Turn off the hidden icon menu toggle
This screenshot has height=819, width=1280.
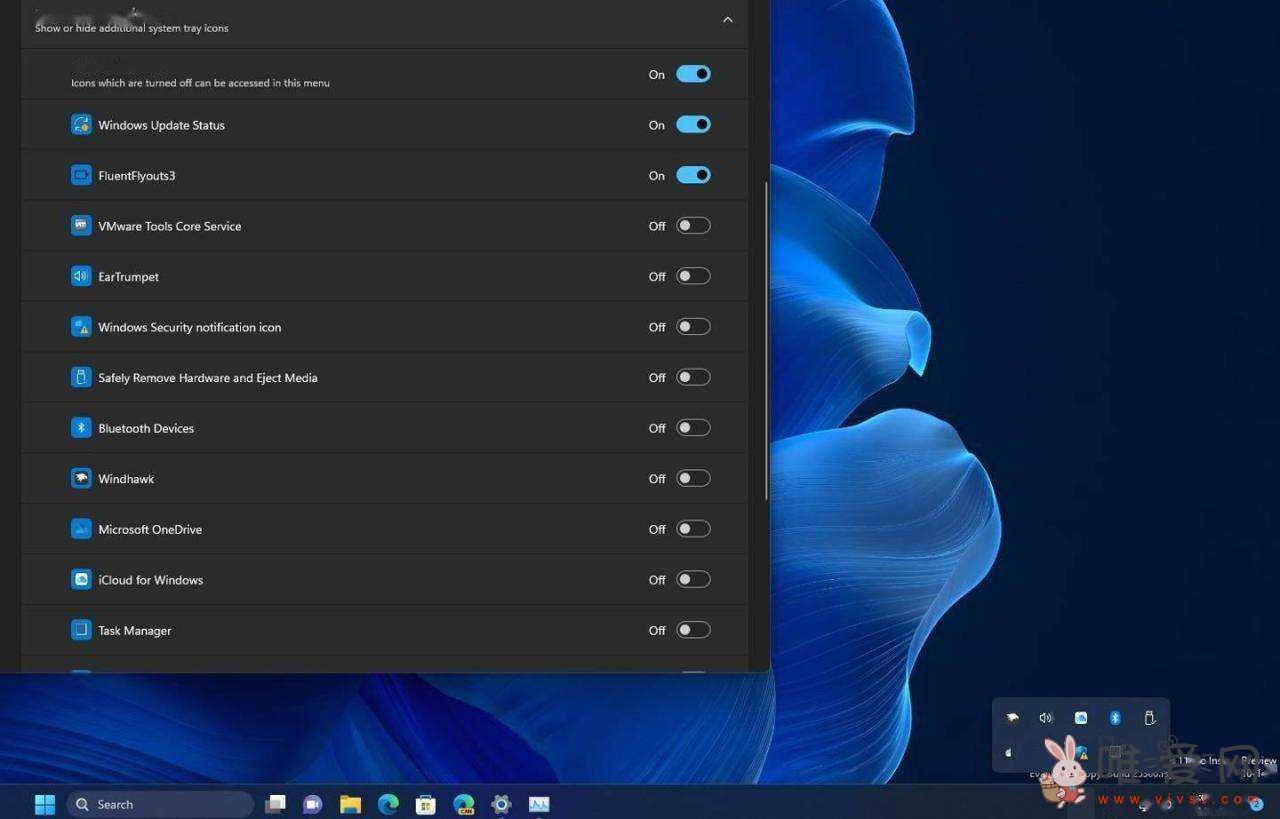pyautogui.click(x=693, y=74)
